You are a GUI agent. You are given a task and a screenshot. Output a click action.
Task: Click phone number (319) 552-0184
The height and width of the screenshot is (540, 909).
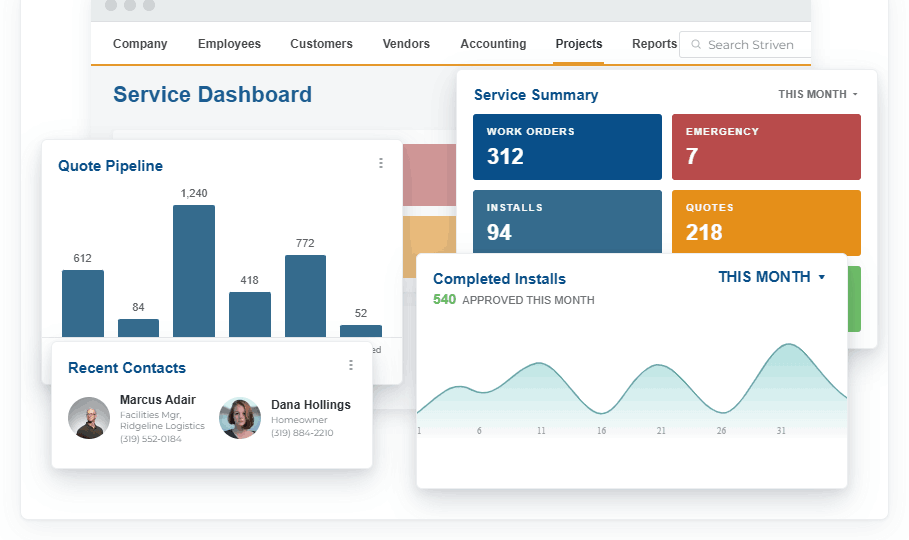tap(151, 439)
